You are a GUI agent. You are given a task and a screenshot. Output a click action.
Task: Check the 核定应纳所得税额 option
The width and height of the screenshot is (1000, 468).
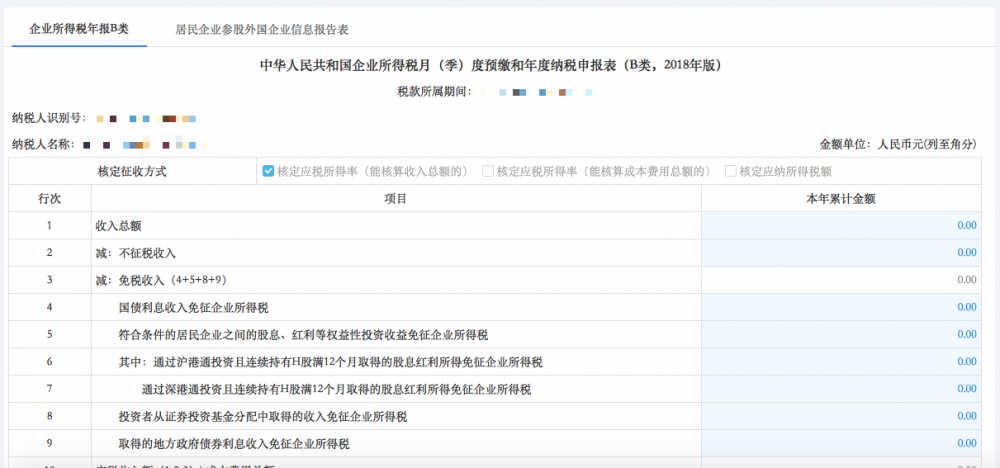point(731,171)
